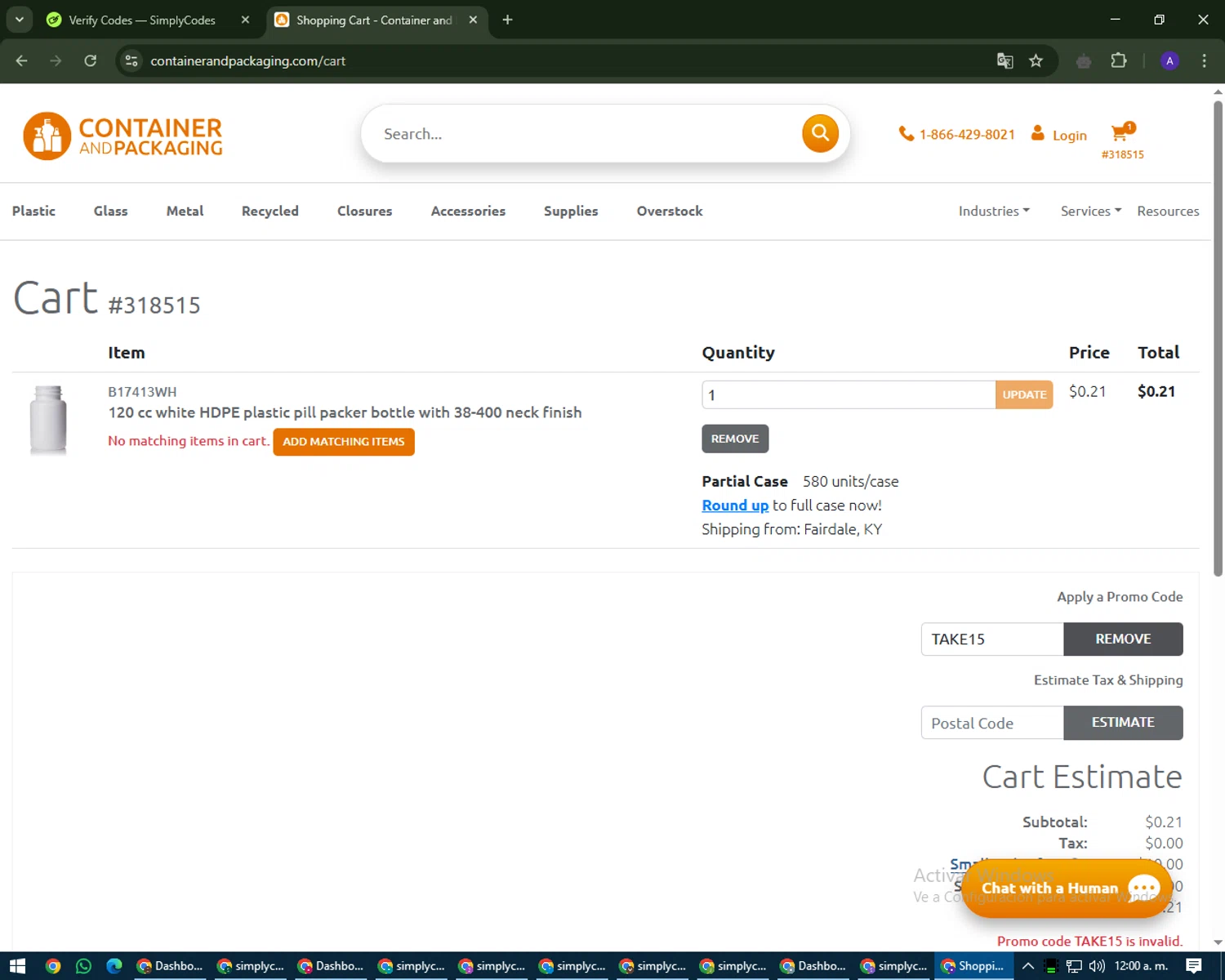This screenshot has height=980, width=1225.
Task: Click 'Shipping from: Fairdale, KY' text
Action: tap(791, 529)
